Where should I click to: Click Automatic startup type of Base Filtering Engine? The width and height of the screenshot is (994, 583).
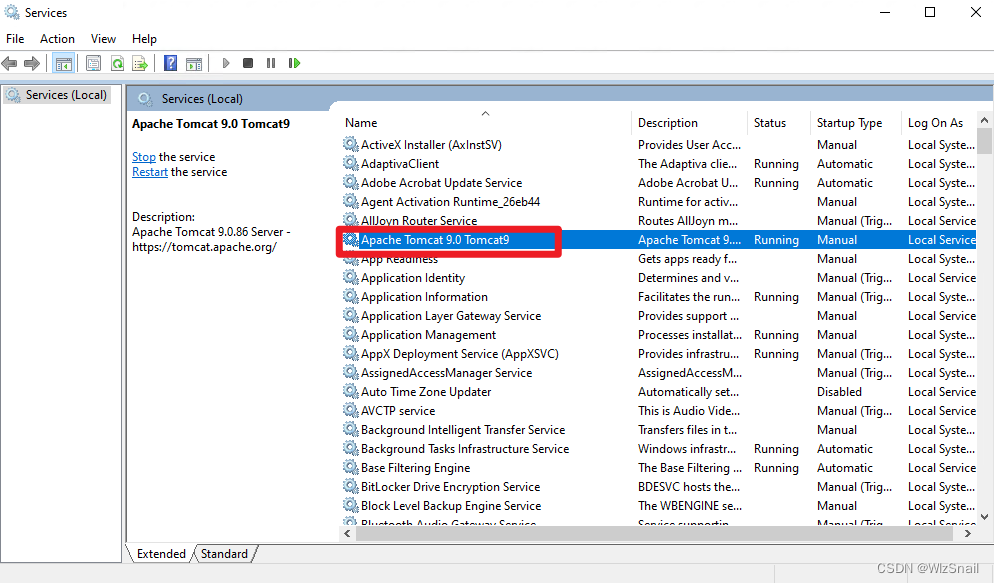[844, 468]
